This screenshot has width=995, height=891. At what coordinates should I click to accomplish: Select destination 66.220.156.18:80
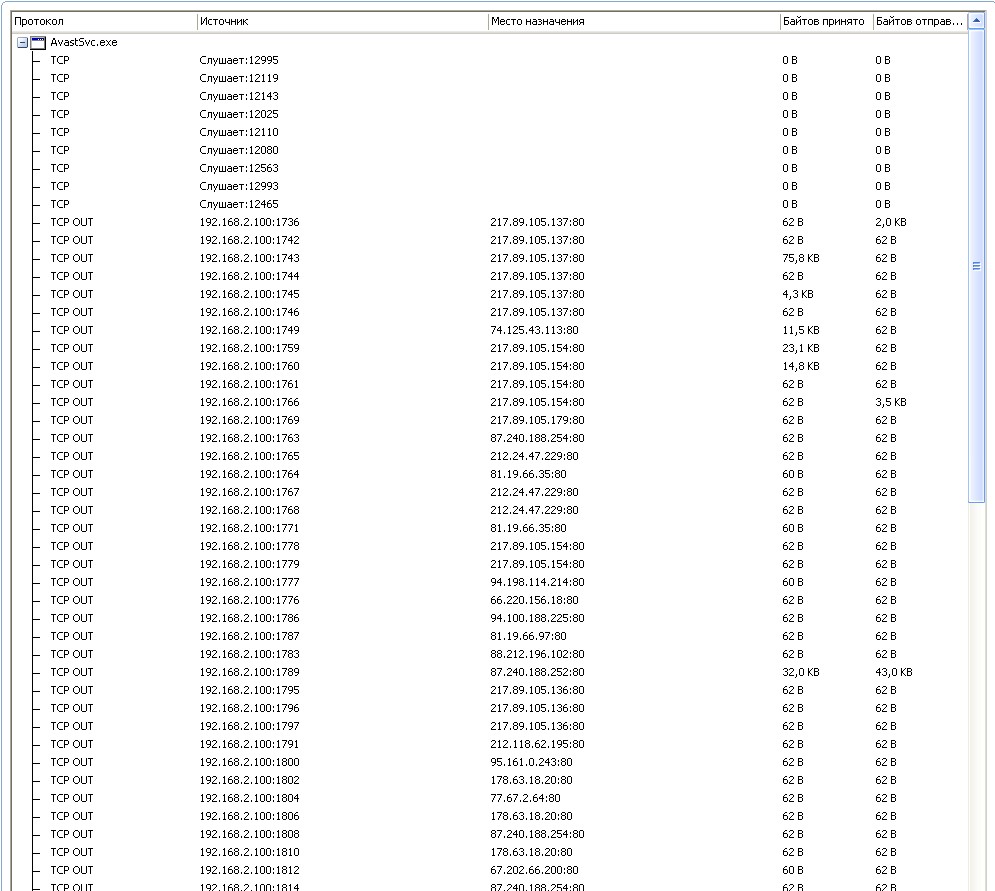point(534,600)
